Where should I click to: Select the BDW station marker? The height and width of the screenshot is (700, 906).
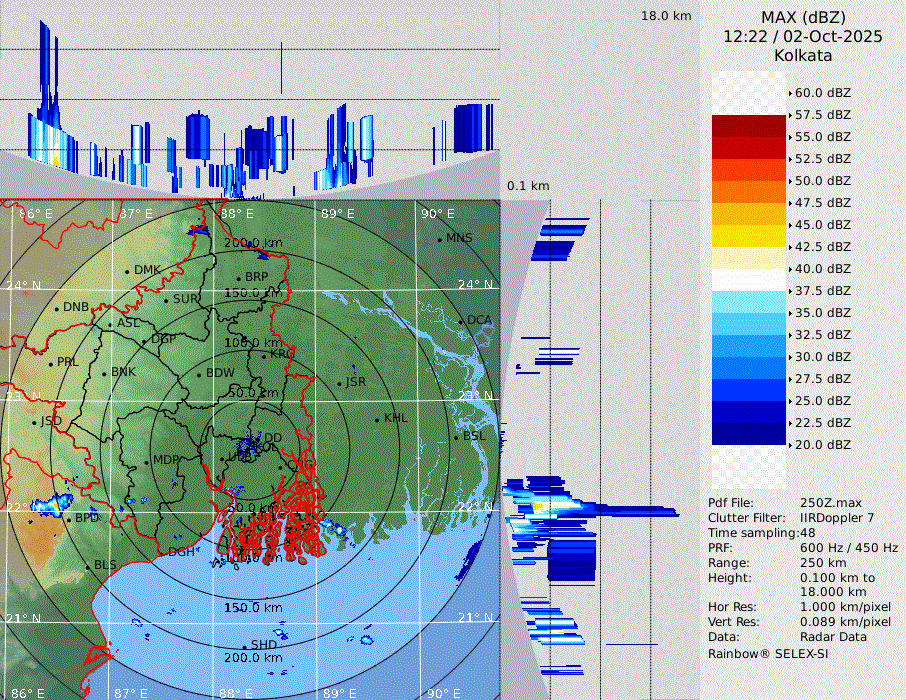coord(199,374)
